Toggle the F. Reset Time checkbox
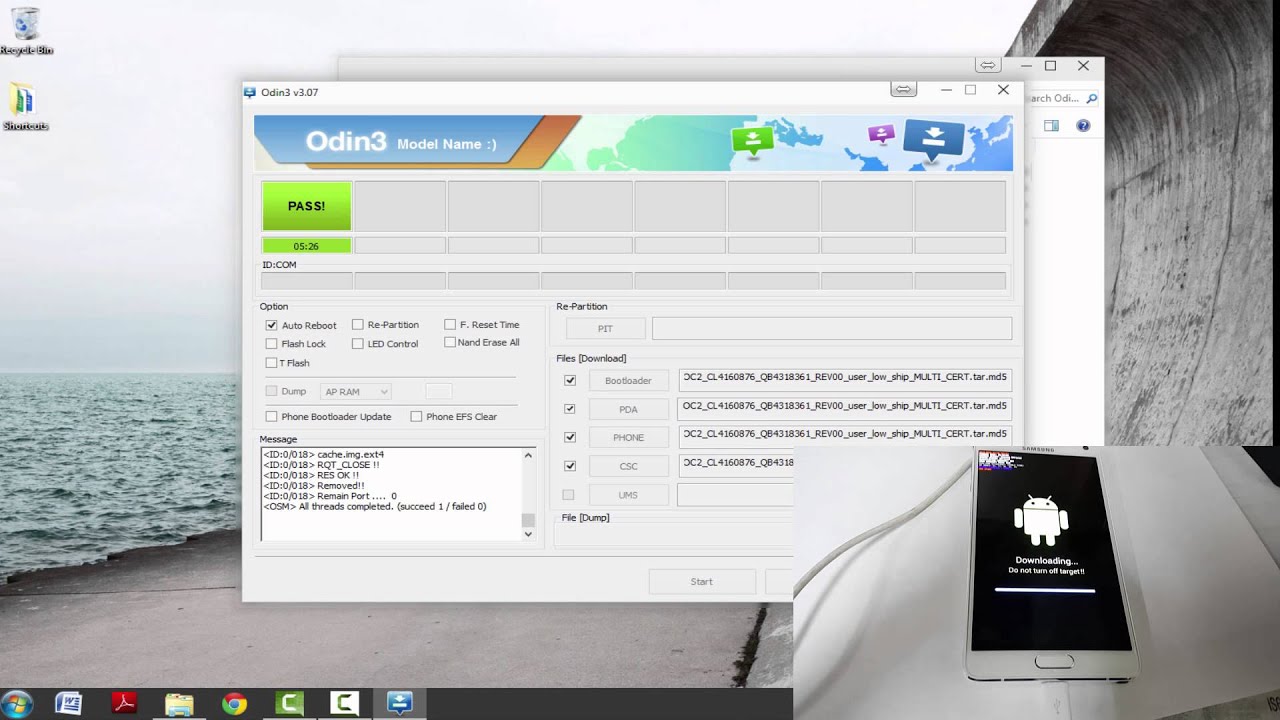The height and width of the screenshot is (720, 1280). tap(450, 325)
